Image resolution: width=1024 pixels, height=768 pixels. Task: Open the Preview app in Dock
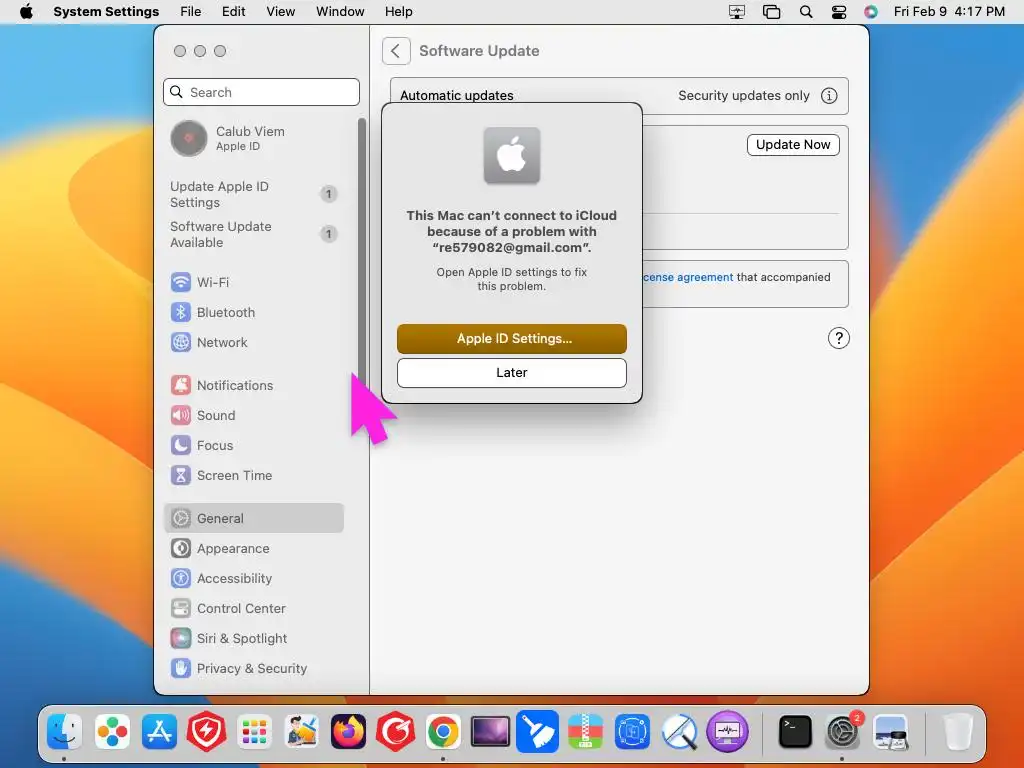click(x=891, y=731)
